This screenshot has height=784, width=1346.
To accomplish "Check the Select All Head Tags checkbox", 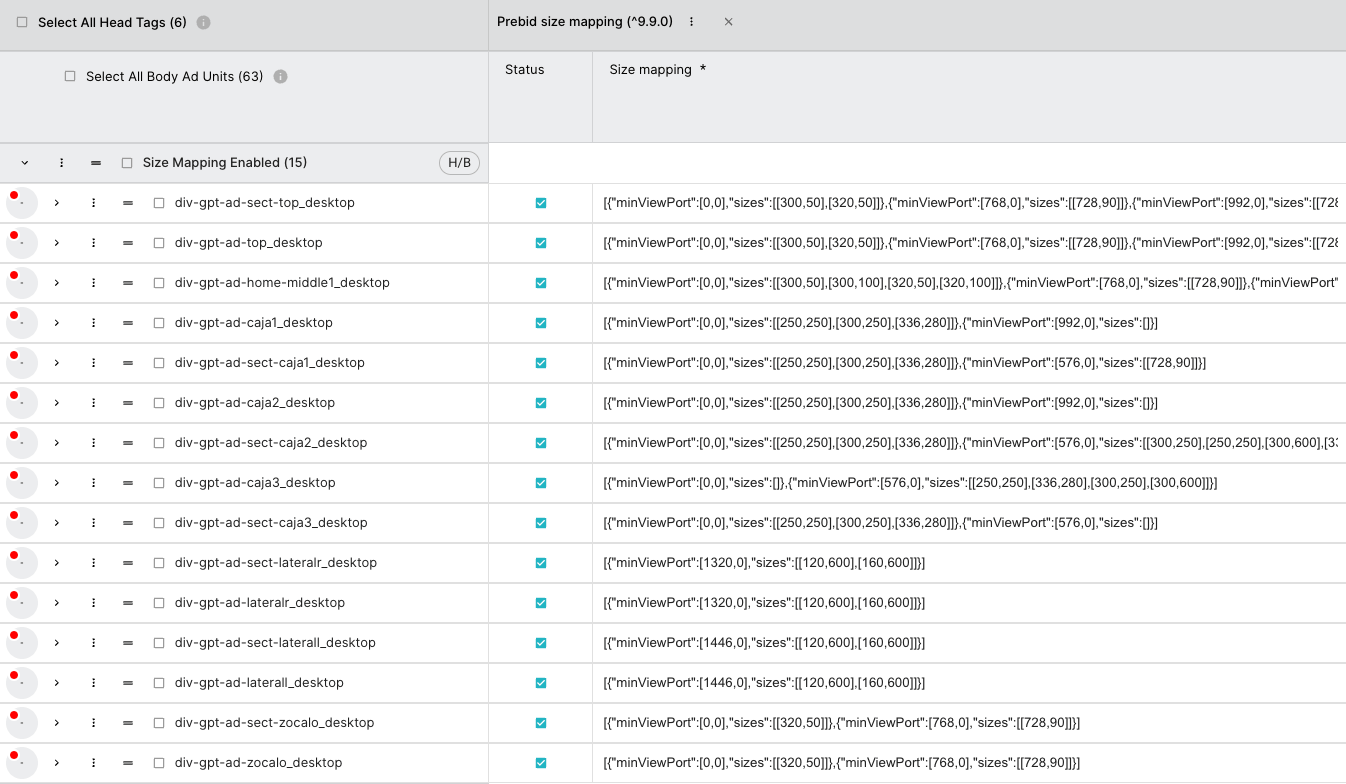I will [x=21, y=21].
